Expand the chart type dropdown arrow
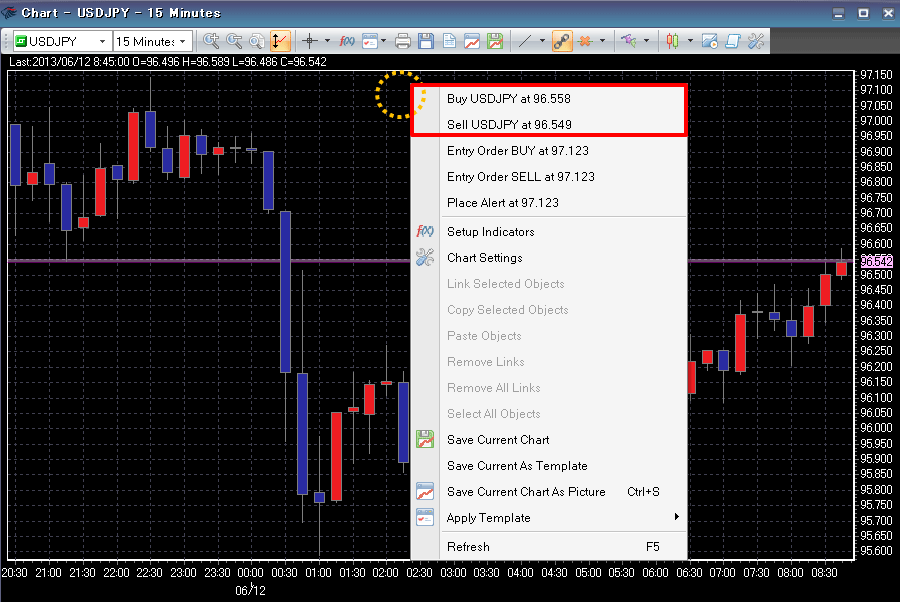Screen dimensions: 900x602 690,41
